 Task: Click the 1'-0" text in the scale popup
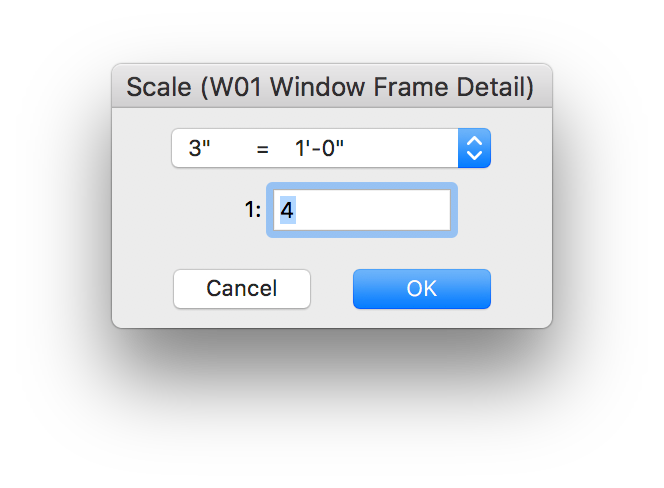point(319,149)
